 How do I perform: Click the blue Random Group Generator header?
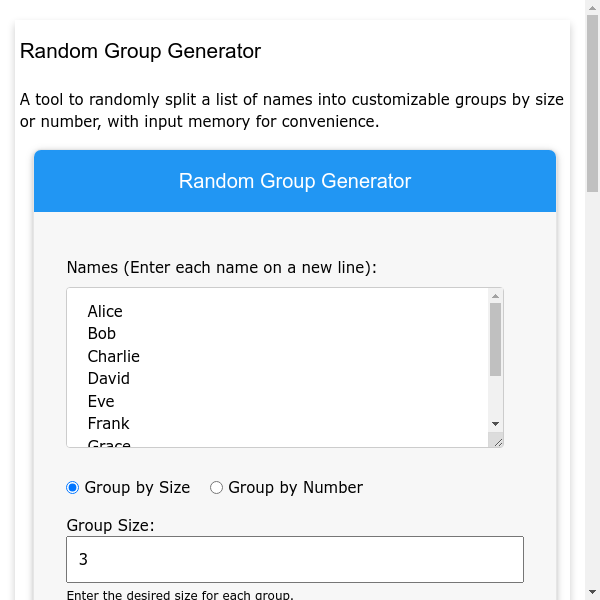[x=295, y=181]
